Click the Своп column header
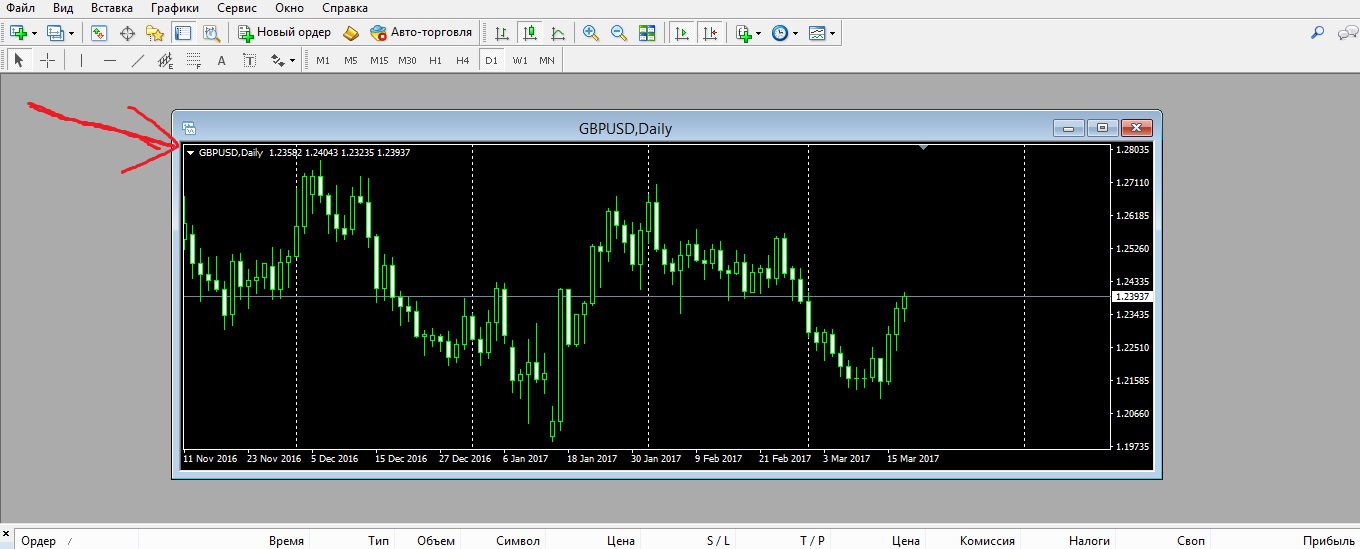The image size is (1360, 549). 1191,541
